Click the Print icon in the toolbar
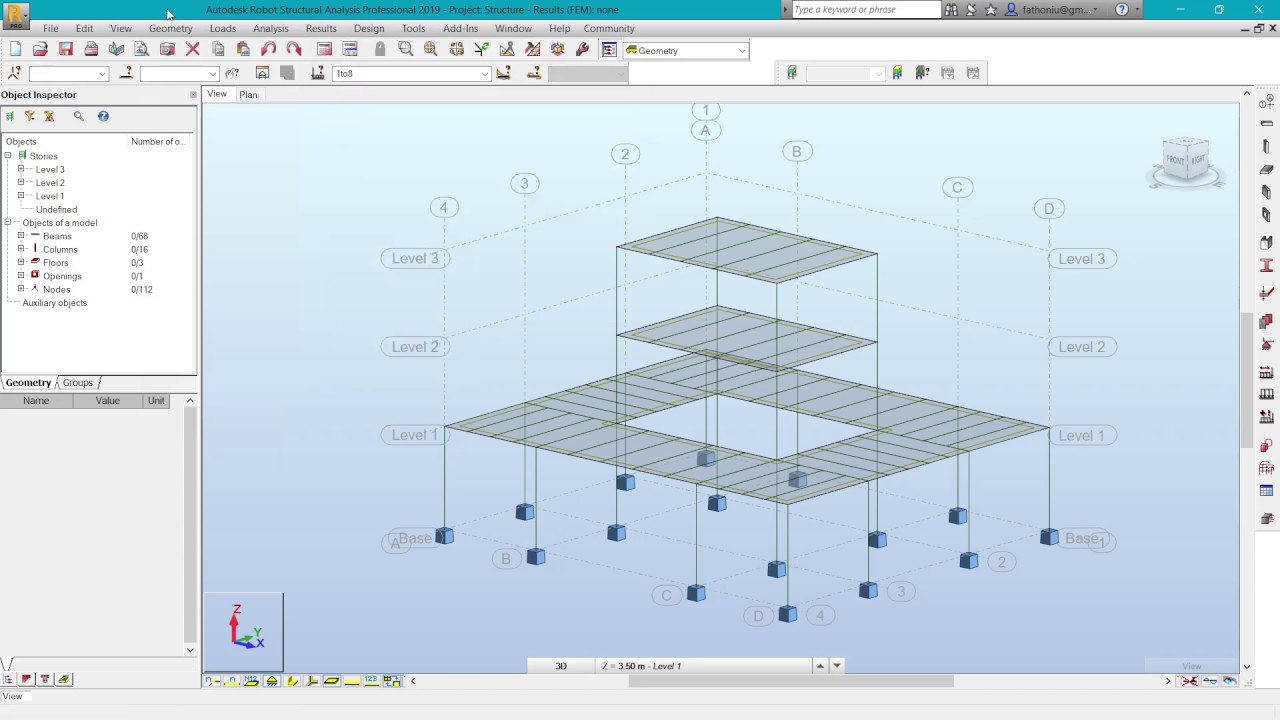1280x720 pixels. [x=91, y=49]
